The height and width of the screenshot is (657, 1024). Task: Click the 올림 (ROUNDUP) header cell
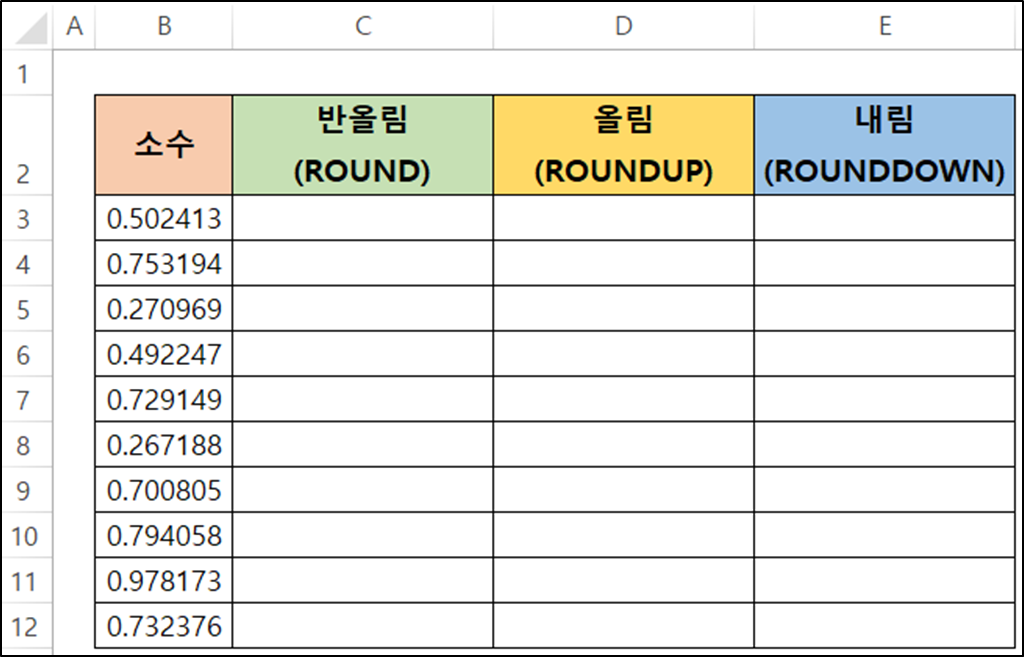tap(624, 145)
